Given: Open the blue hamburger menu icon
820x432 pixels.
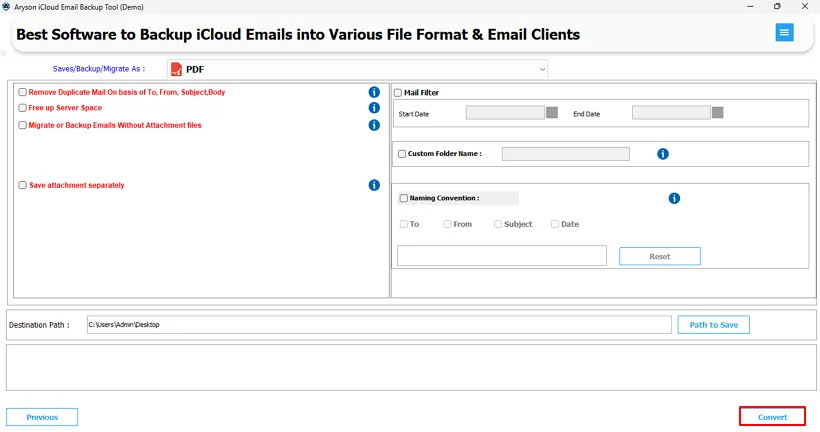Looking at the screenshot, I should point(784,32).
